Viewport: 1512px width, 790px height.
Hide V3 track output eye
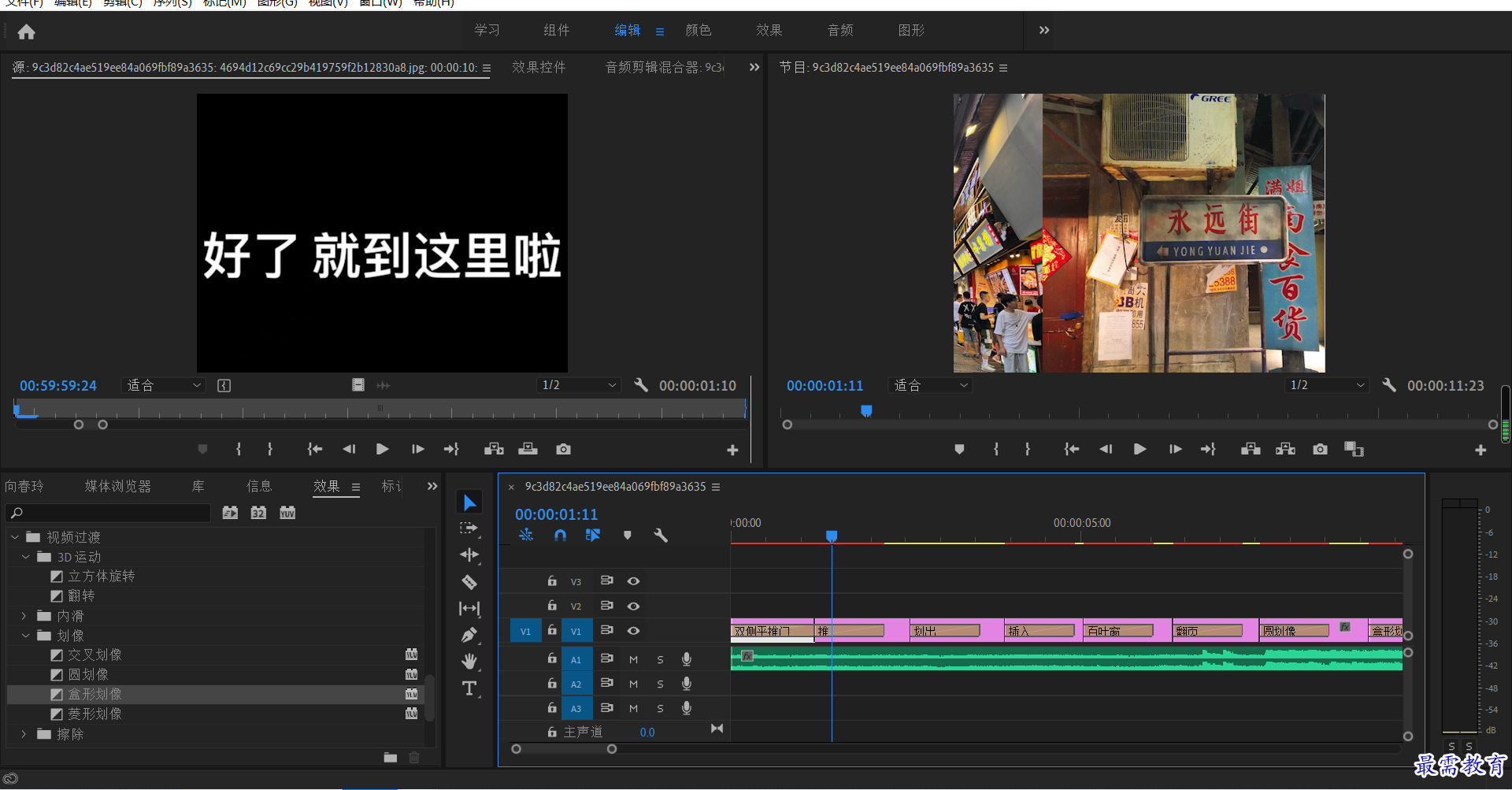[x=633, y=581]
